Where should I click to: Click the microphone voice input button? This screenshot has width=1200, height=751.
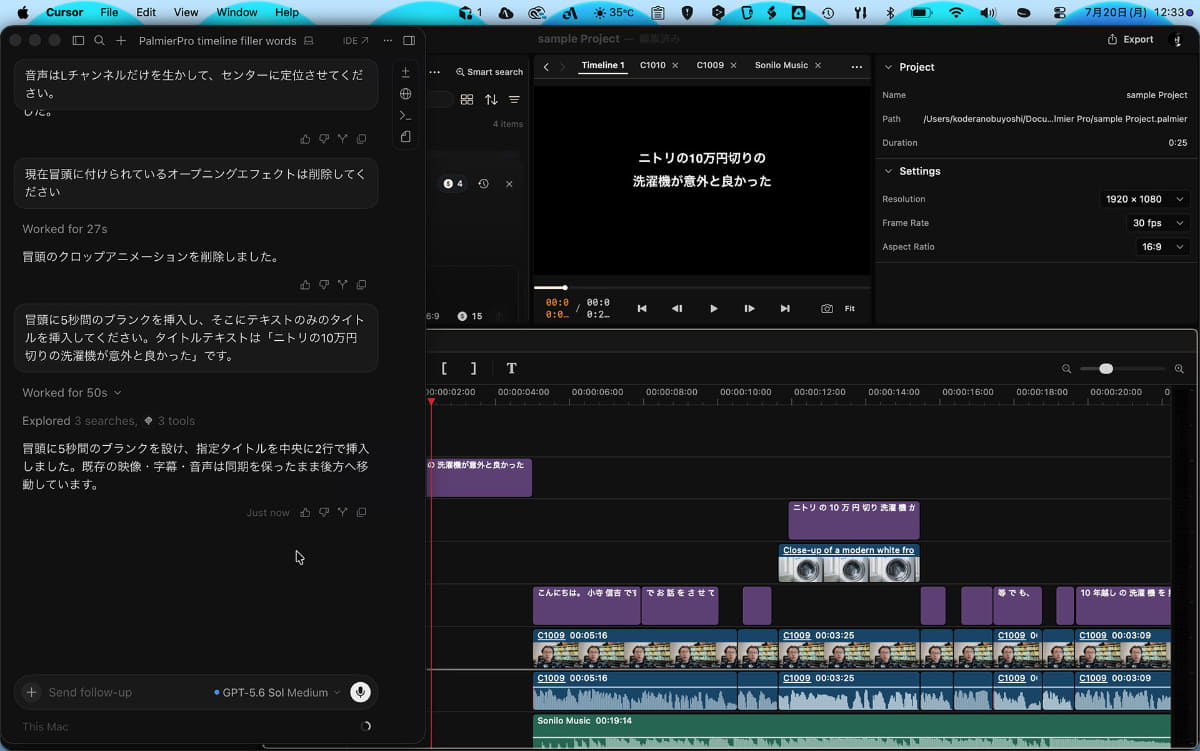tap(361, 692)
